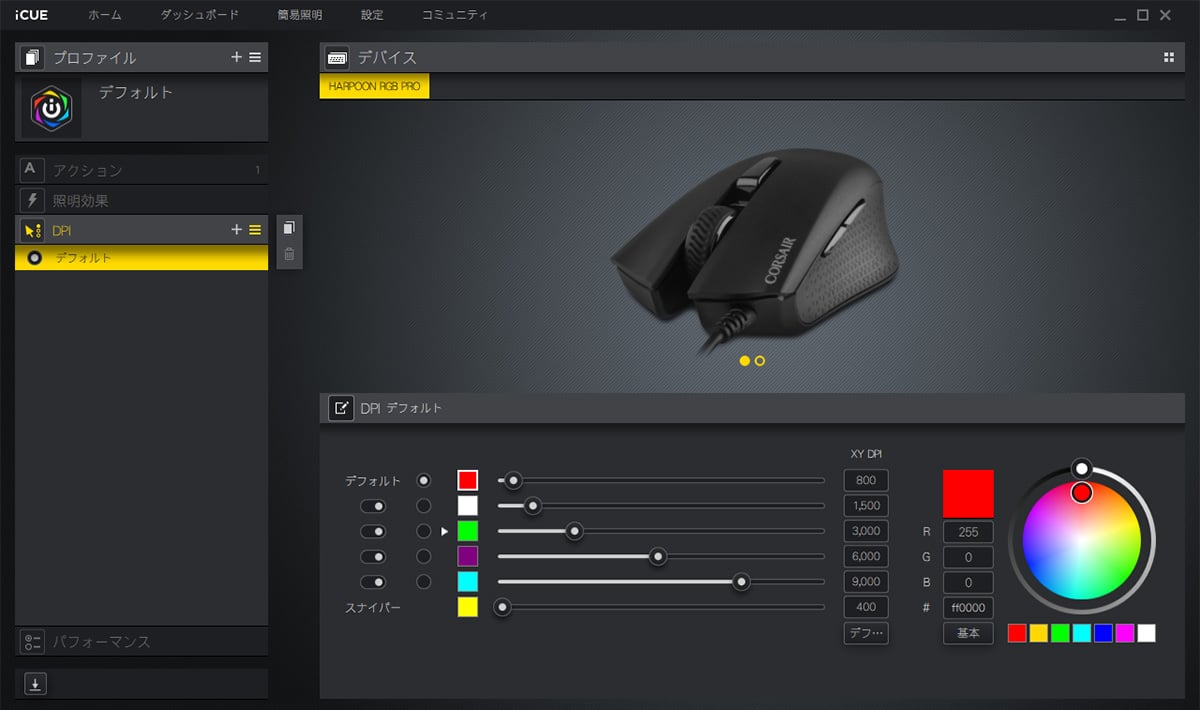Select the 1,500 DPI stage radio button

click(x=424, y=506)
